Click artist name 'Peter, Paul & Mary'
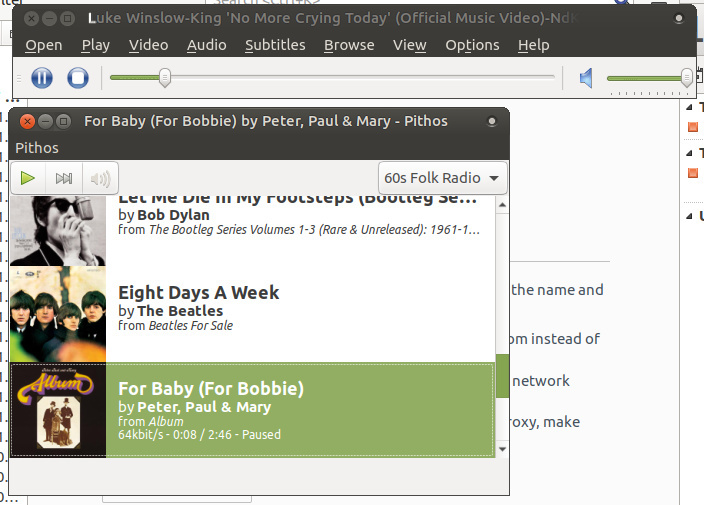This screenshot has height=505, width=704. coord(204,407)
